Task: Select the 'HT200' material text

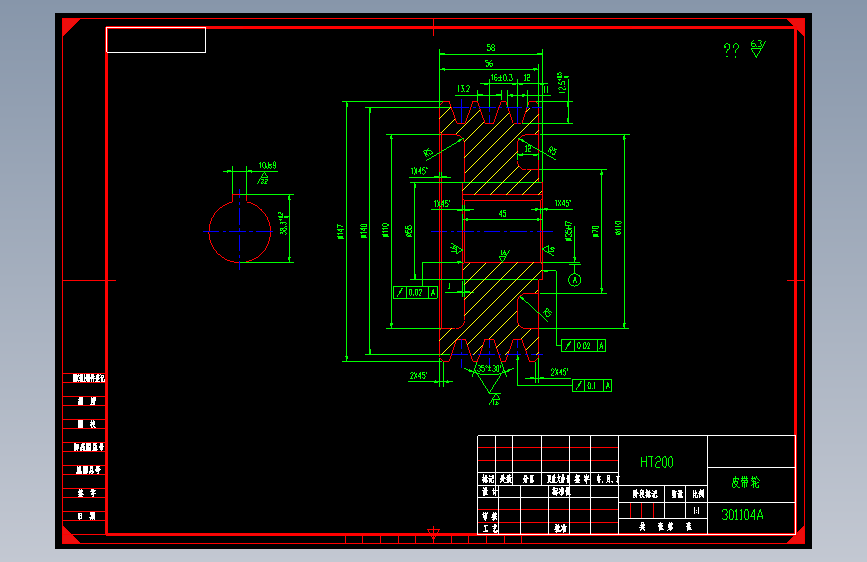Action: point(656,462)
